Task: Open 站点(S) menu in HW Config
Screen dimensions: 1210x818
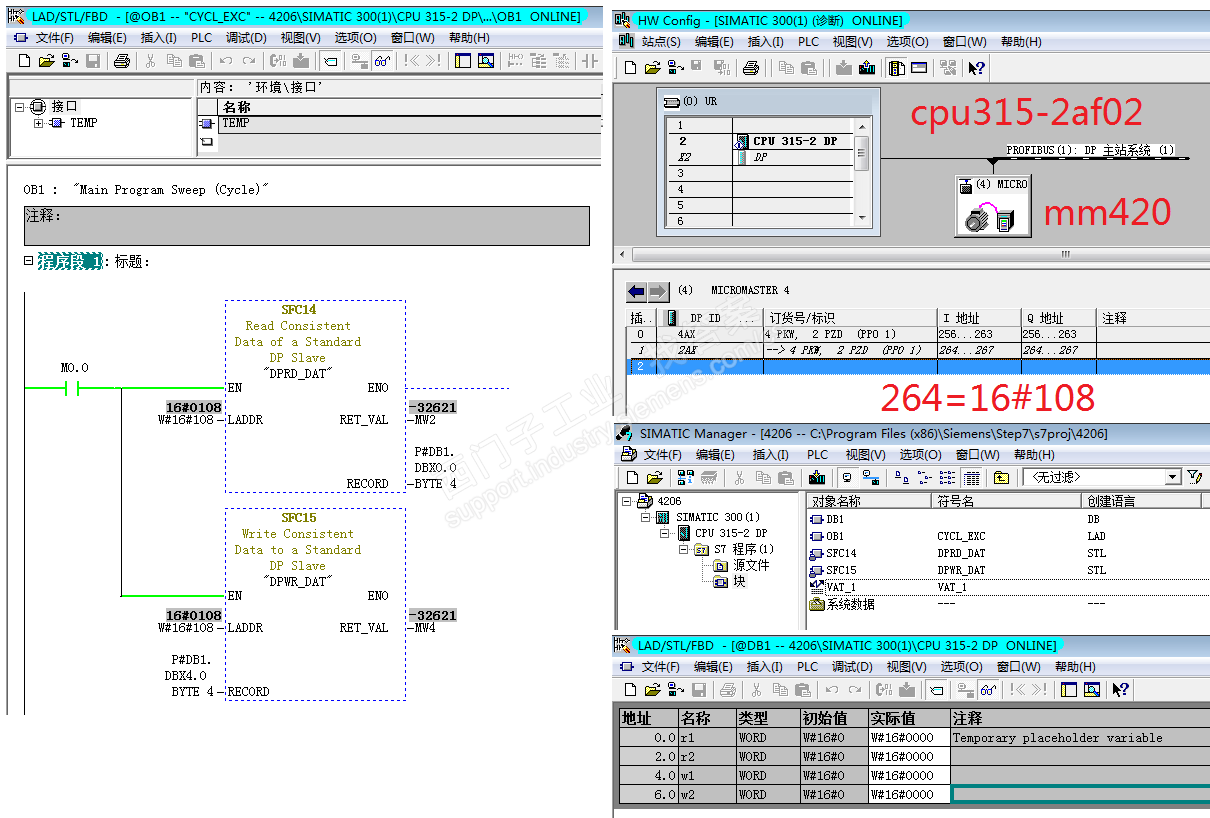Action: (661, 42)
